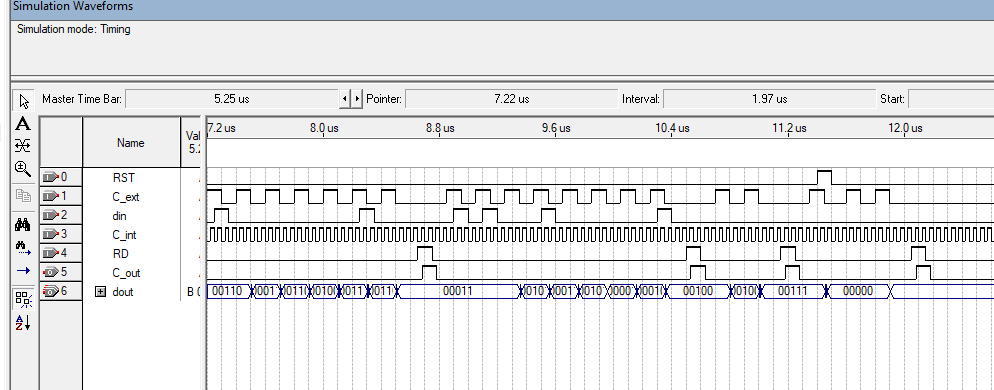
Task: Click the 8.0 us time ruler mark
Action: (324, 128)
